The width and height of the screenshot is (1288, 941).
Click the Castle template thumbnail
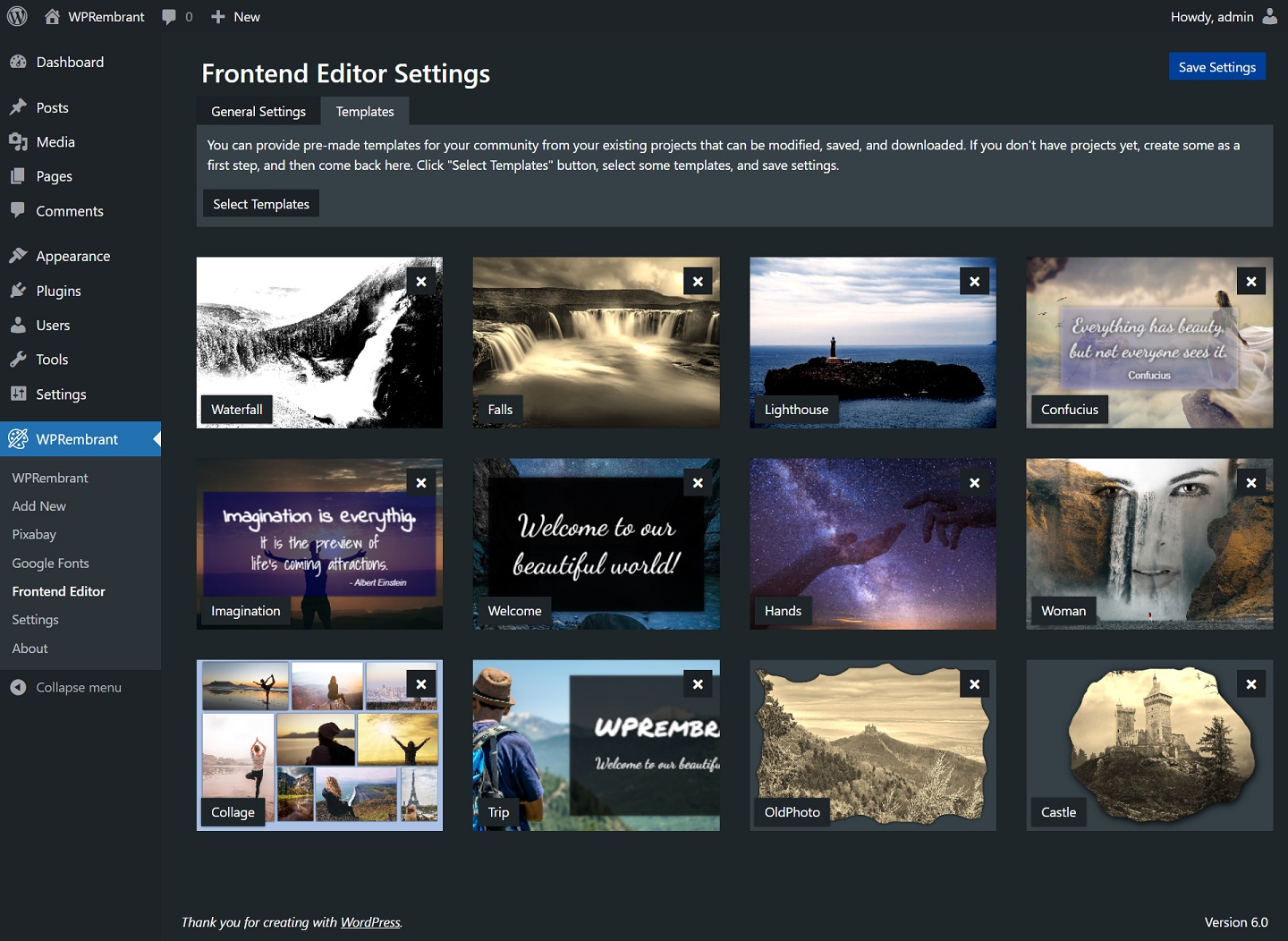[1149, 745]
